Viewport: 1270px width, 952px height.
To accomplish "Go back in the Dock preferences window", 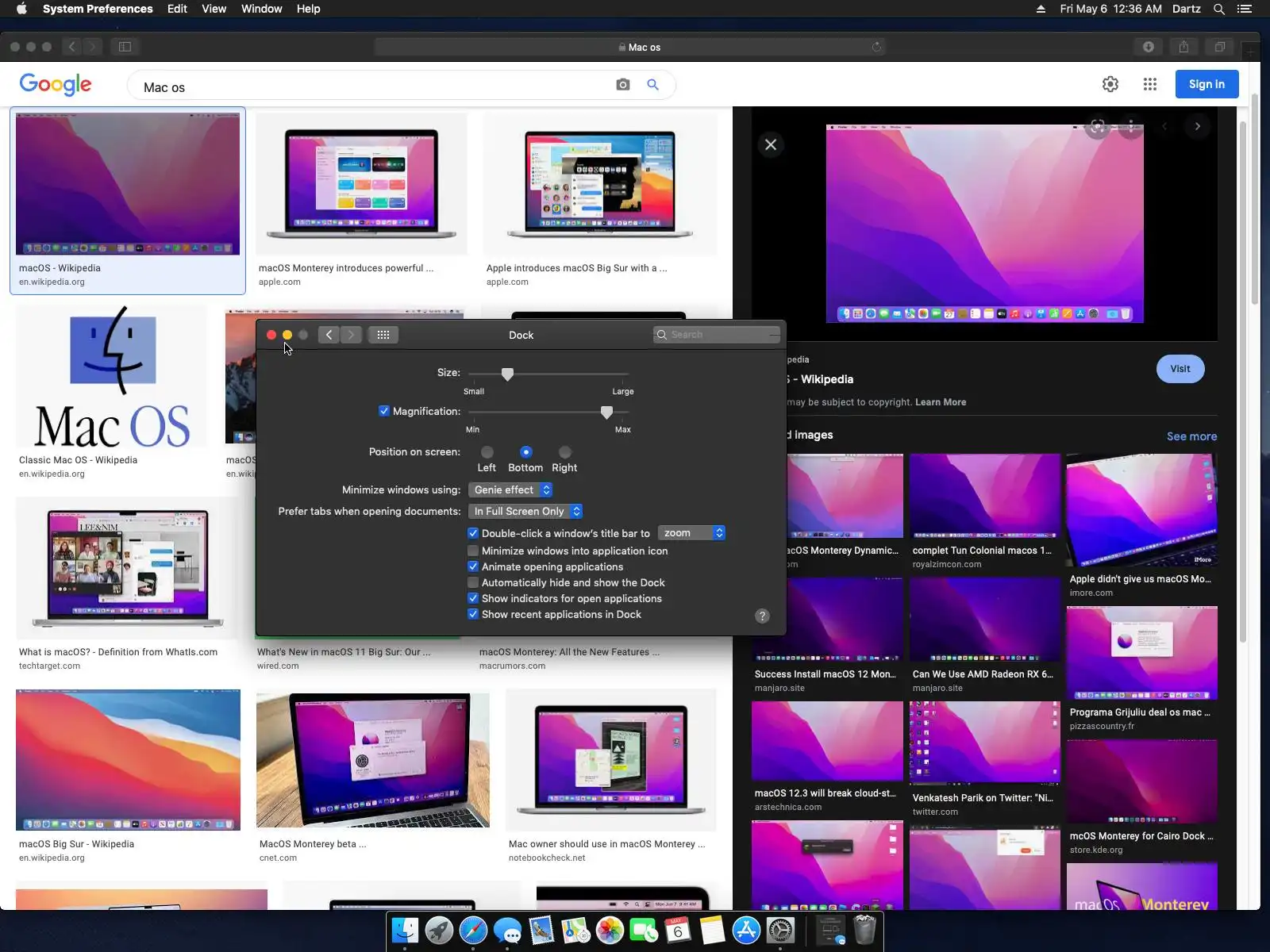I will coord(329,335).
